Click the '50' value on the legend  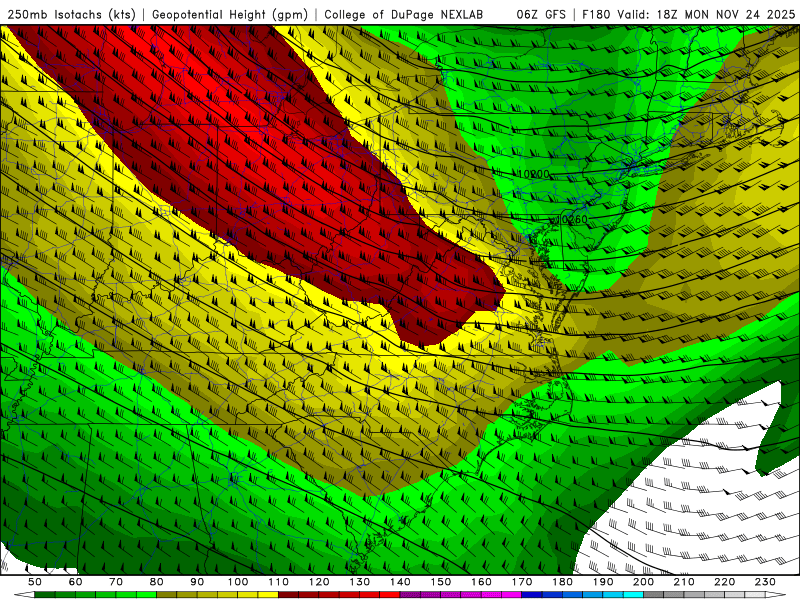35,582
